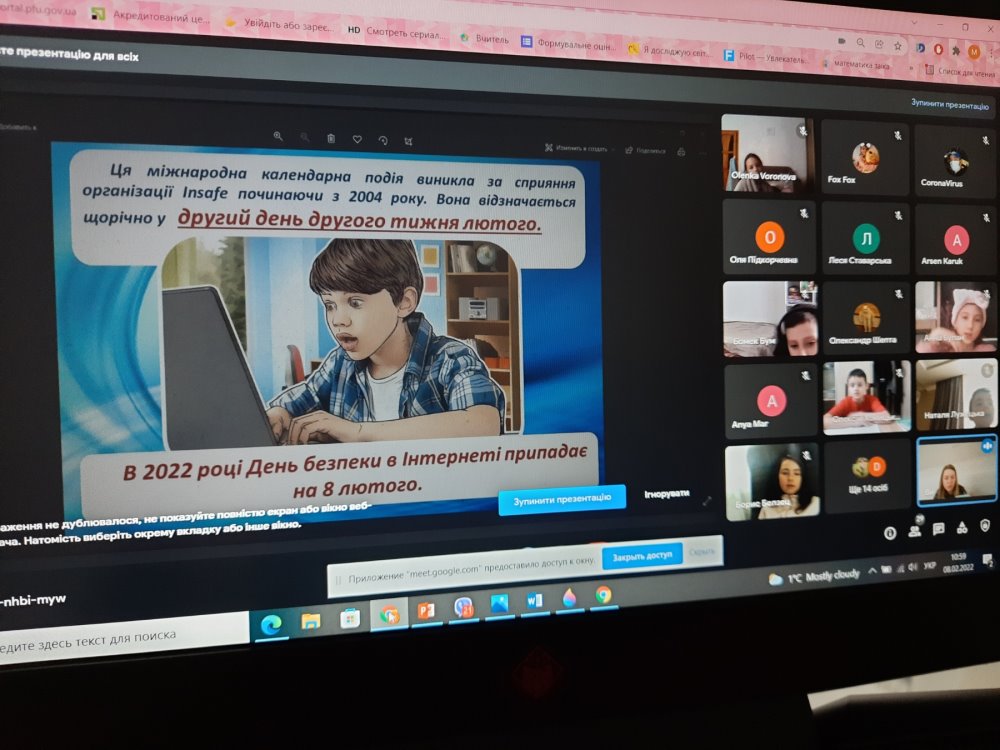This screenshot has height=750, width=1000.
Task: Open the 'Увійдіть або зареє...' bookmark
Action: (279, 24)
